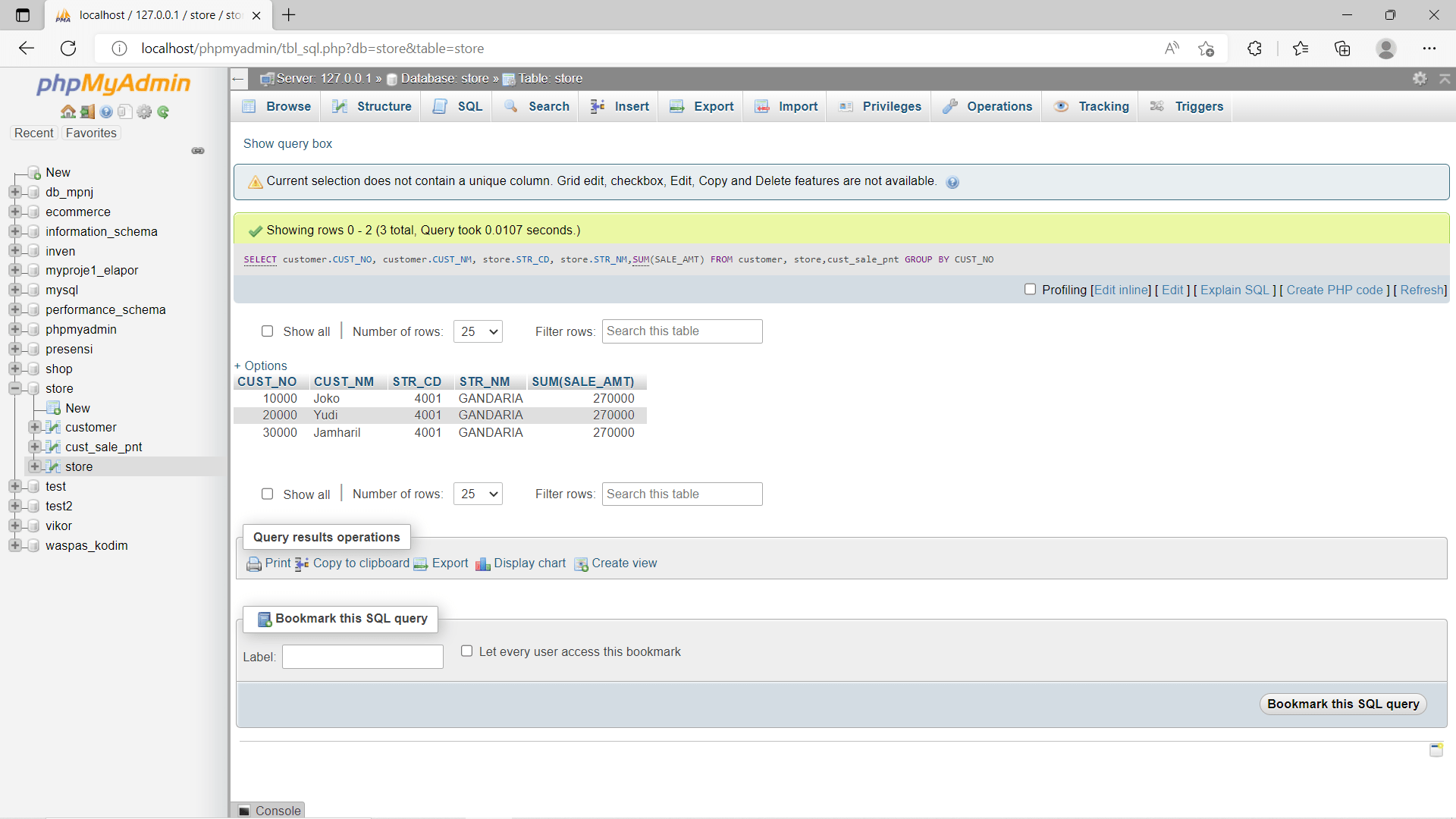Select the Display chart icon
The width and height of the screenshot is (1456, 819).
(x=484, y=563)
